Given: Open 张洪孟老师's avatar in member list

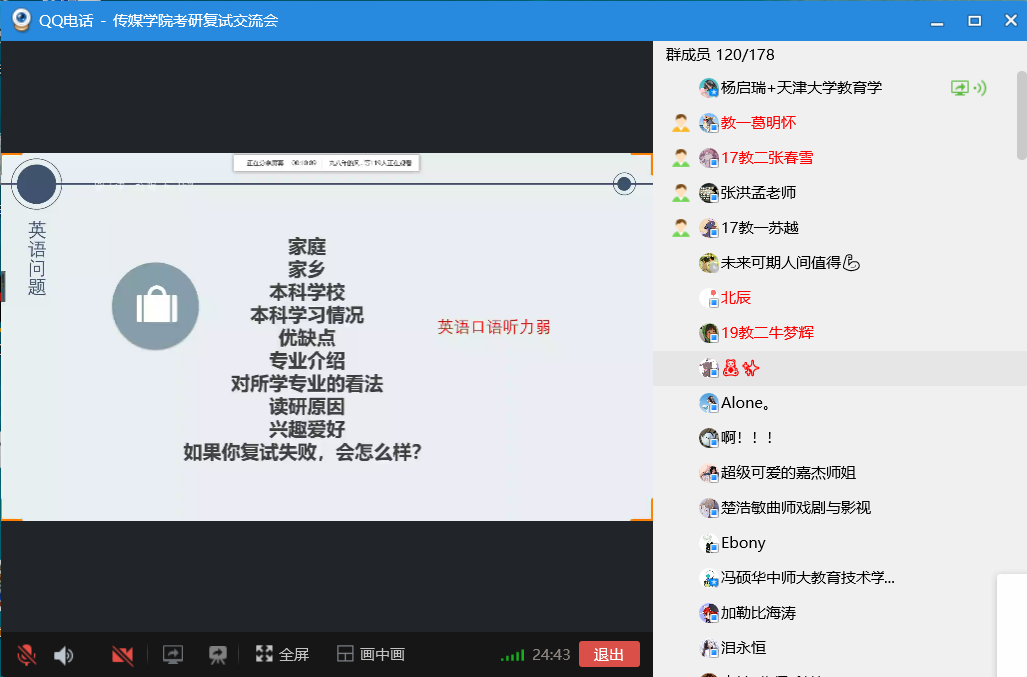Looking at the screenshot, I should click(x=709, y=193).
